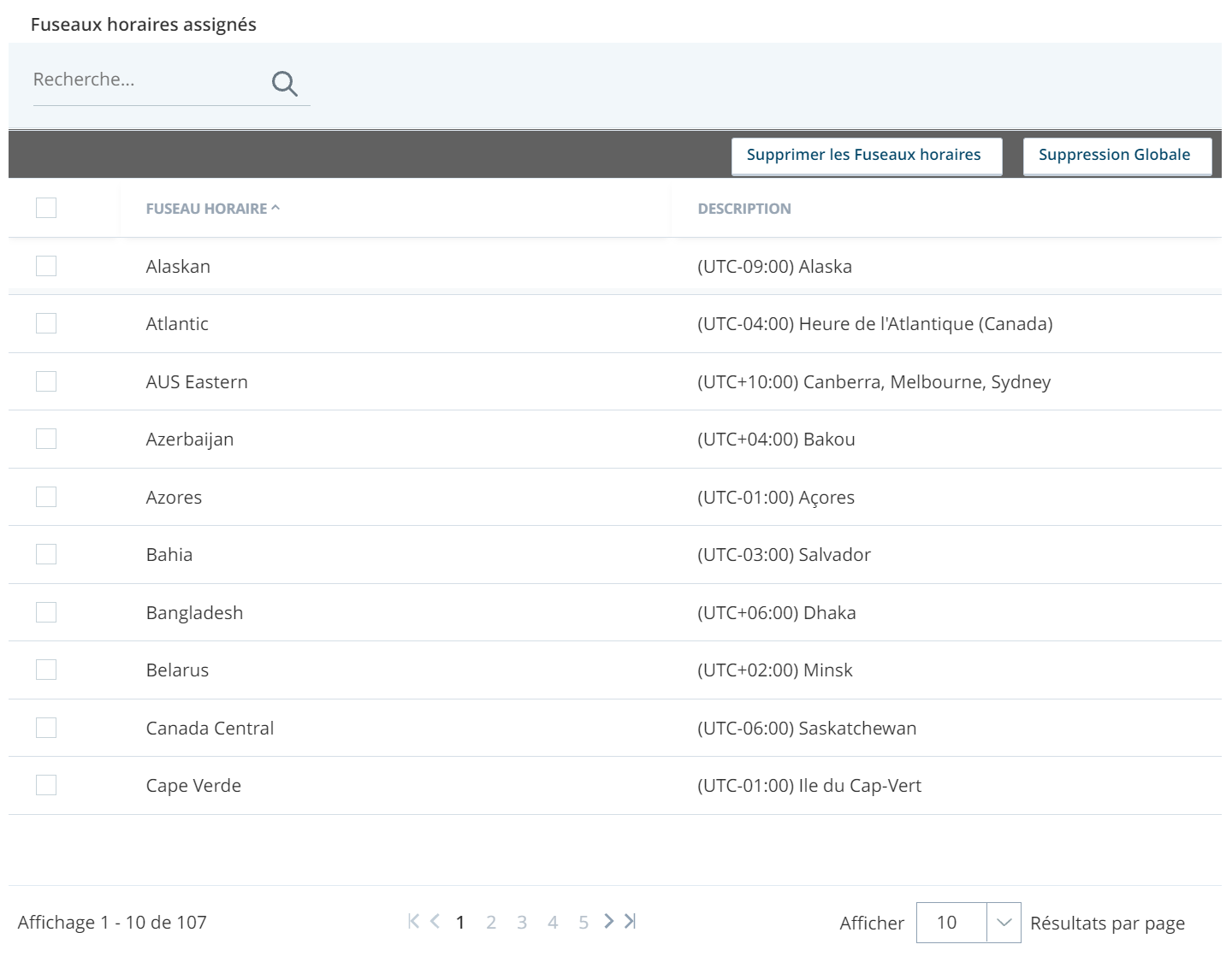Image resolution: width=1232 pixels, height=962 pixels.
Task: Sort by Fuseau Horaire column arrow
Action: coord(275,208)
